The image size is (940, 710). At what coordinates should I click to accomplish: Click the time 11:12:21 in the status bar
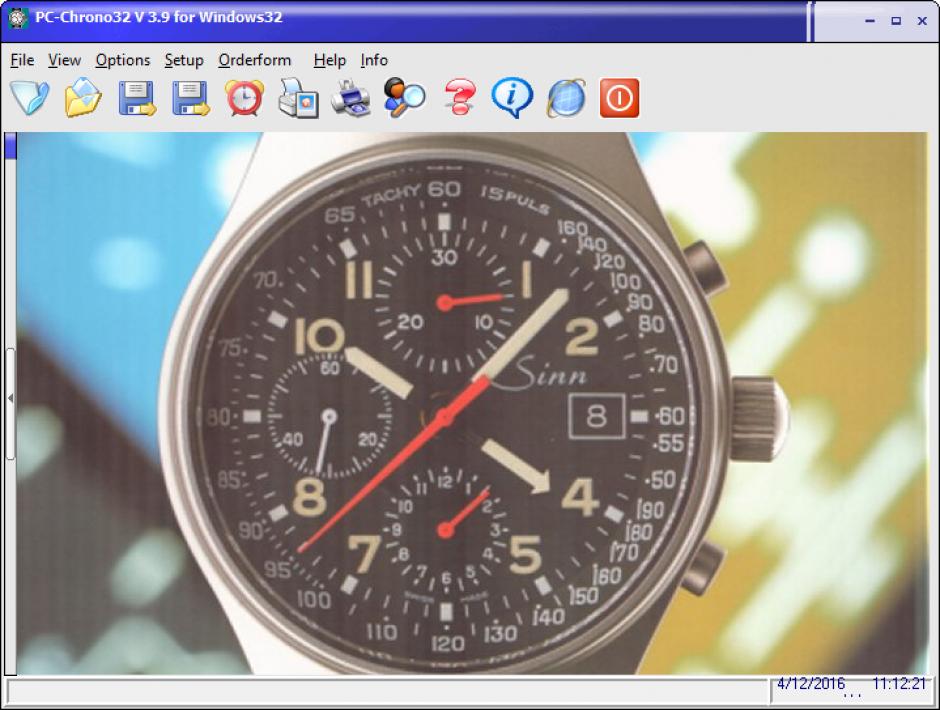[899, 683]
